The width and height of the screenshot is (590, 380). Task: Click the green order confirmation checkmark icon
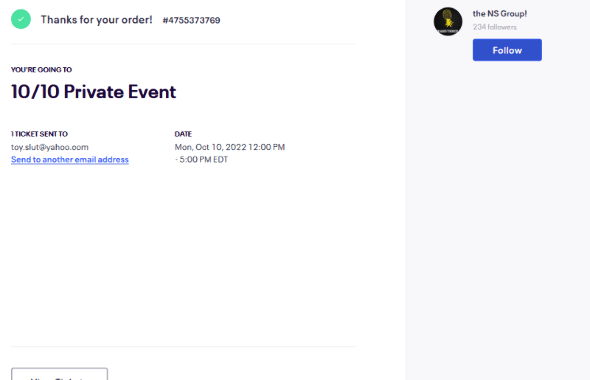[x=21, y=19]
